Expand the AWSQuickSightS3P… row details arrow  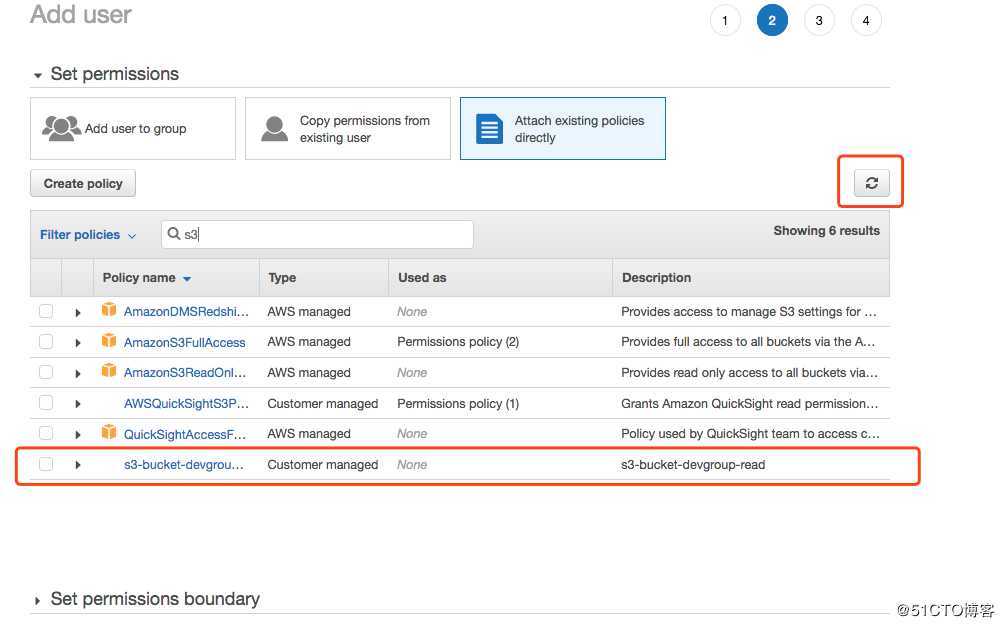coord(77,404)
